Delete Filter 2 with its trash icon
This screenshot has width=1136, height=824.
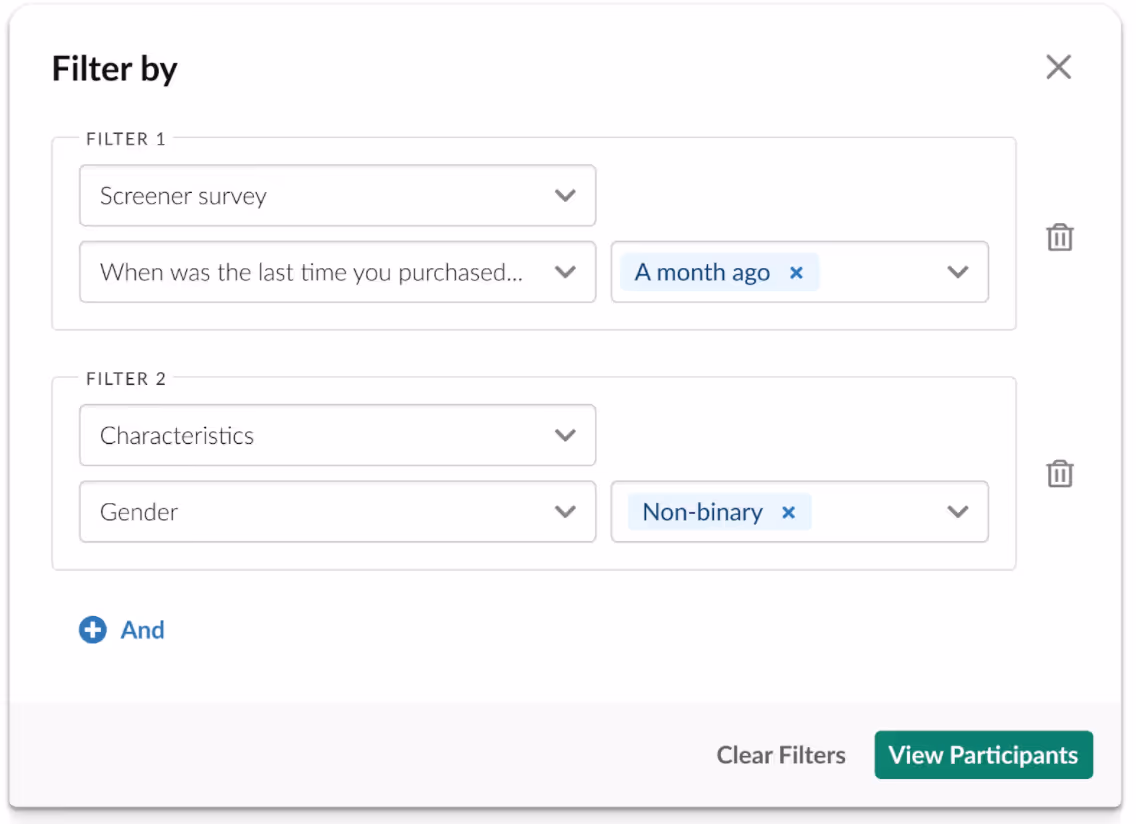1060,474
